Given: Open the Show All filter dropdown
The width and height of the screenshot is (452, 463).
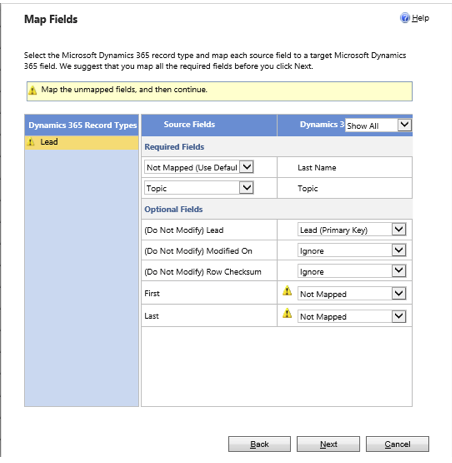Looking at the screenshot, I should point(378,125).
